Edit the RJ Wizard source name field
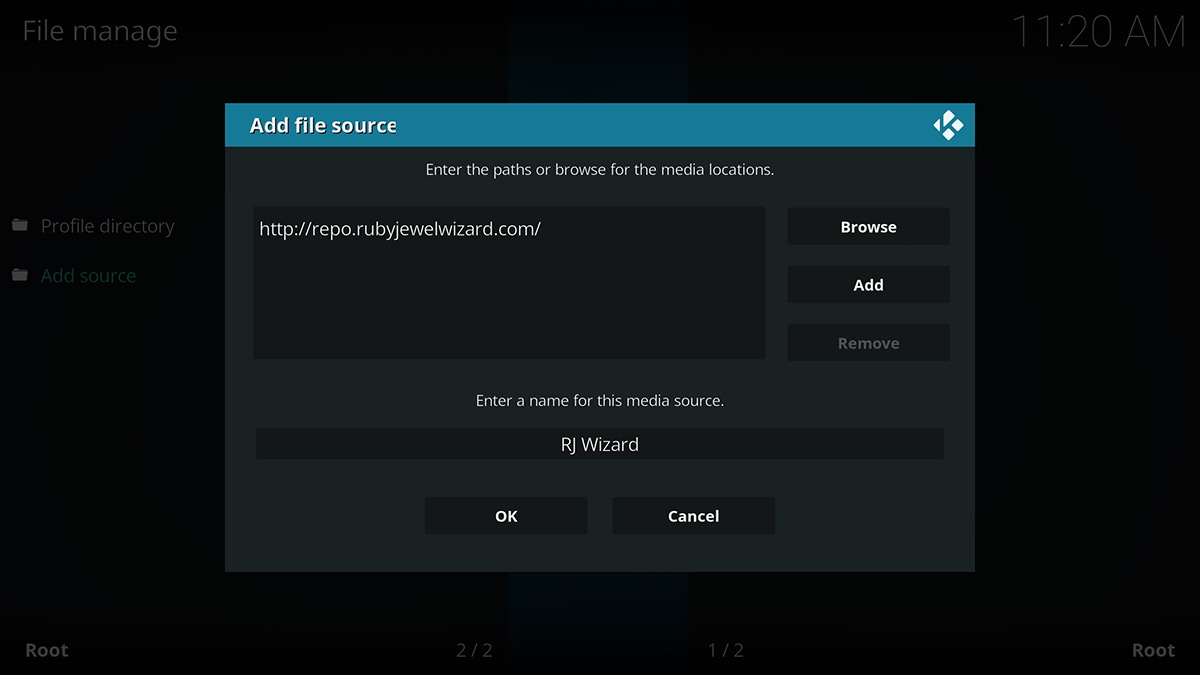This screenshot has width=1200, height=675. [600, 444]
